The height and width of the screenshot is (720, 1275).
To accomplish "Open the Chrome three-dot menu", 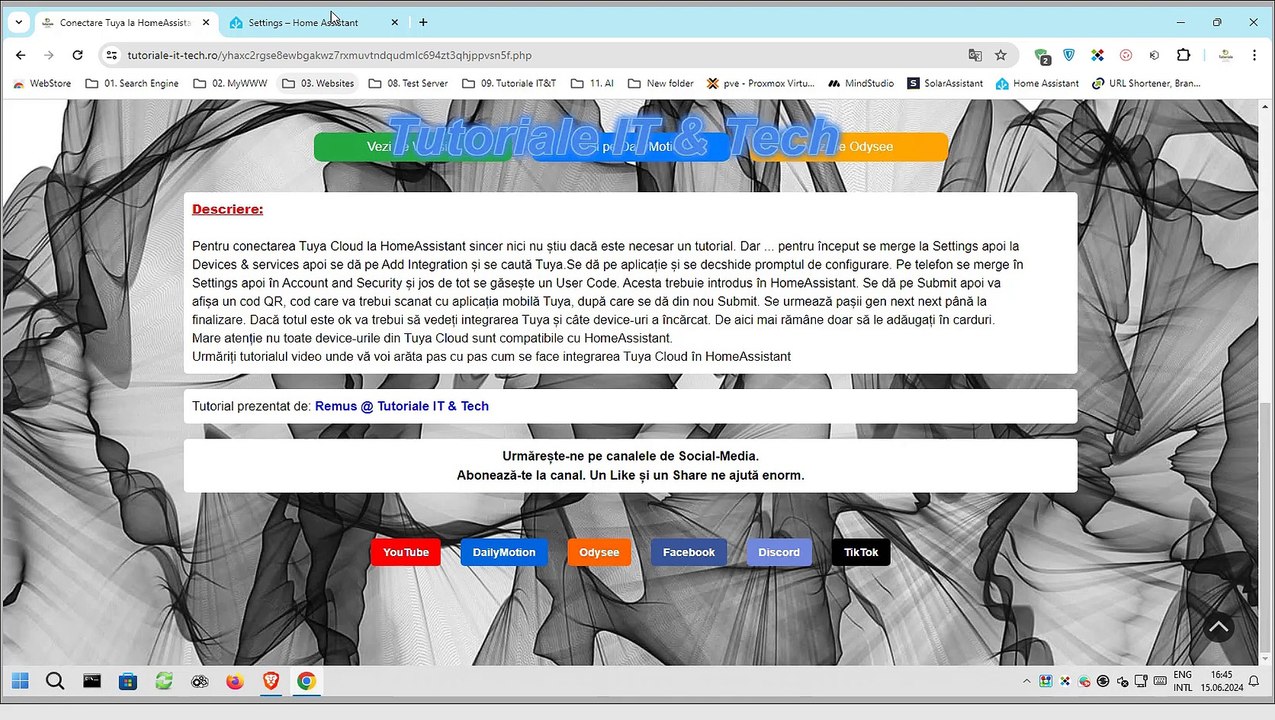I will (x=1254, y=55).
